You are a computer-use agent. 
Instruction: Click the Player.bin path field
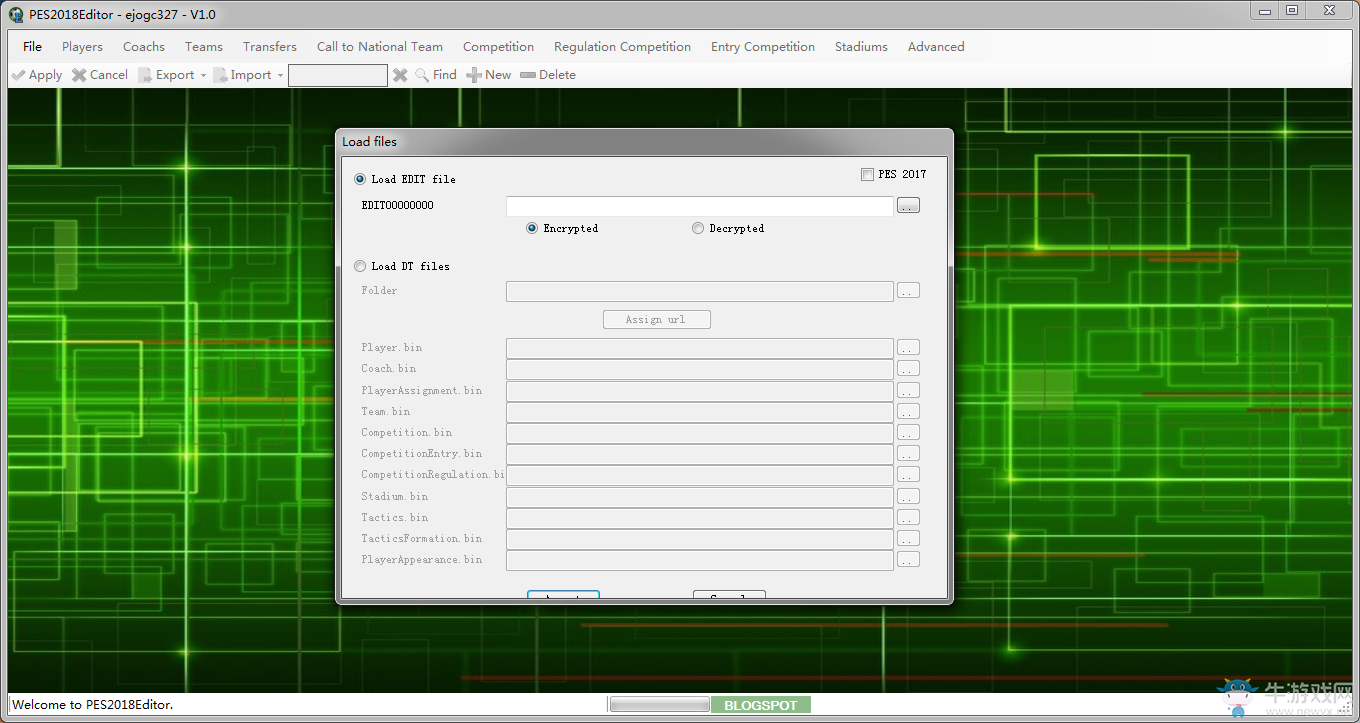(x=700, y=348)
